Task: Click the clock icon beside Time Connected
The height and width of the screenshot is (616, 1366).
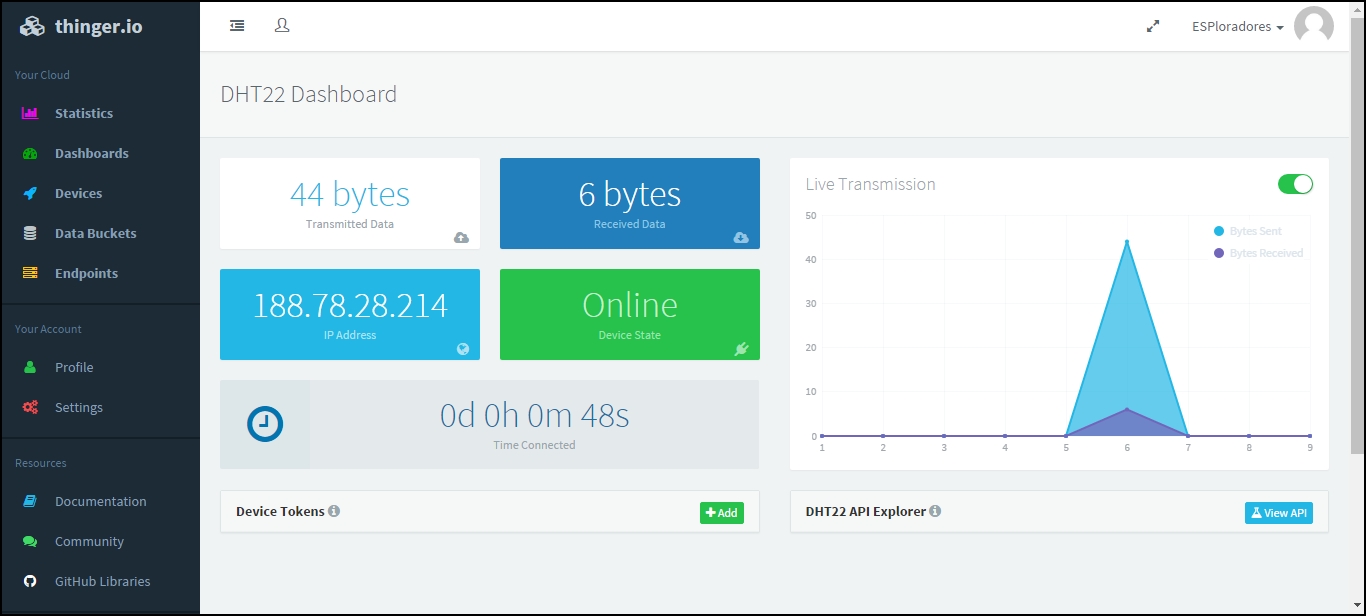Action: coord(265,424)
